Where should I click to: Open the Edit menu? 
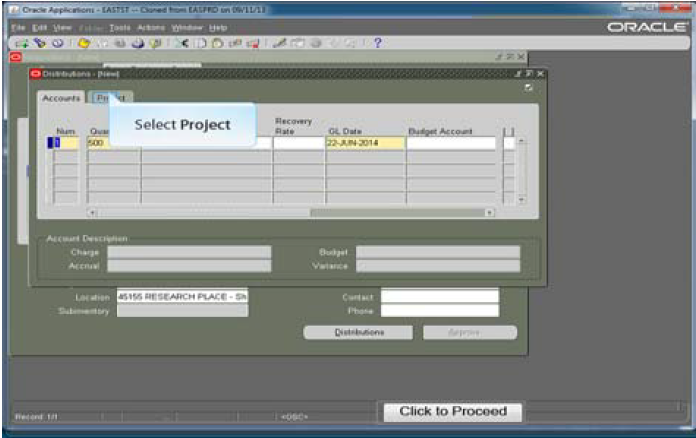[x=39, y=28]
